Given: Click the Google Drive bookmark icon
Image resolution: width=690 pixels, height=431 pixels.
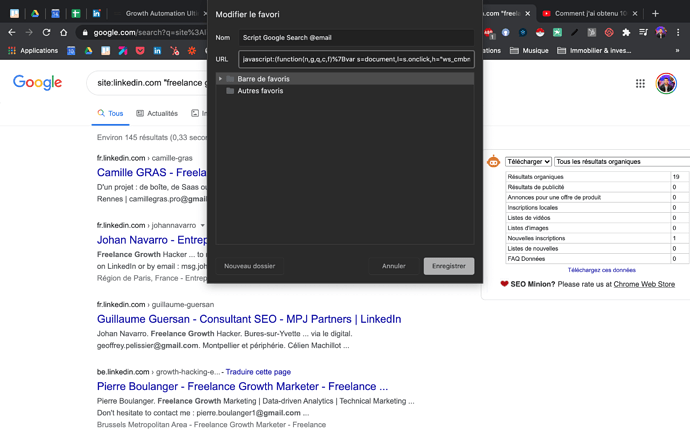Looking at the screenshot, I should [88, 51].
